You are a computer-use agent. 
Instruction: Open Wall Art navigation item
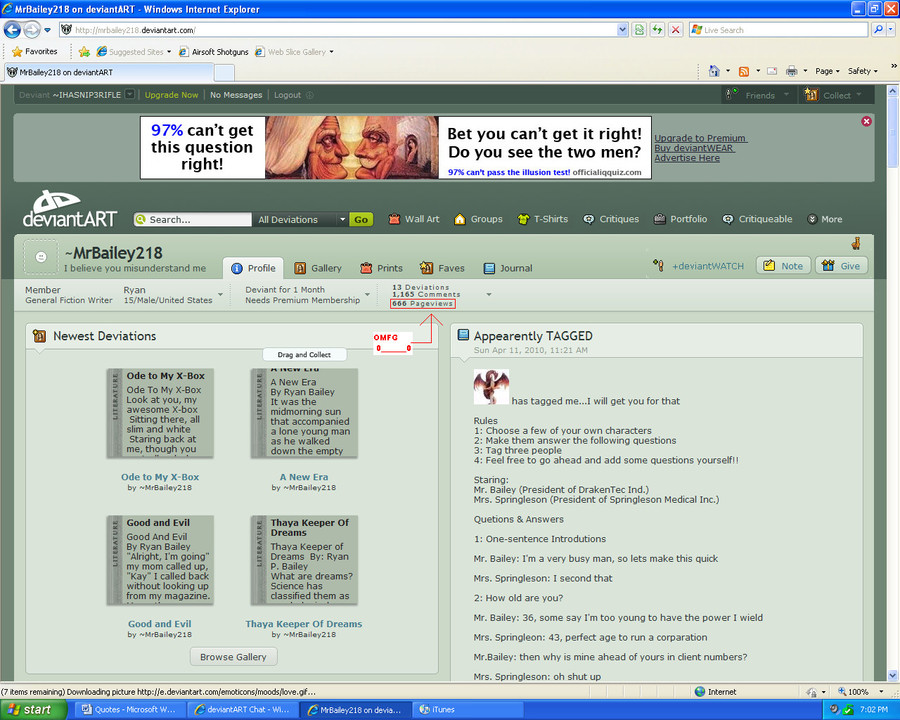coord(414,219)
